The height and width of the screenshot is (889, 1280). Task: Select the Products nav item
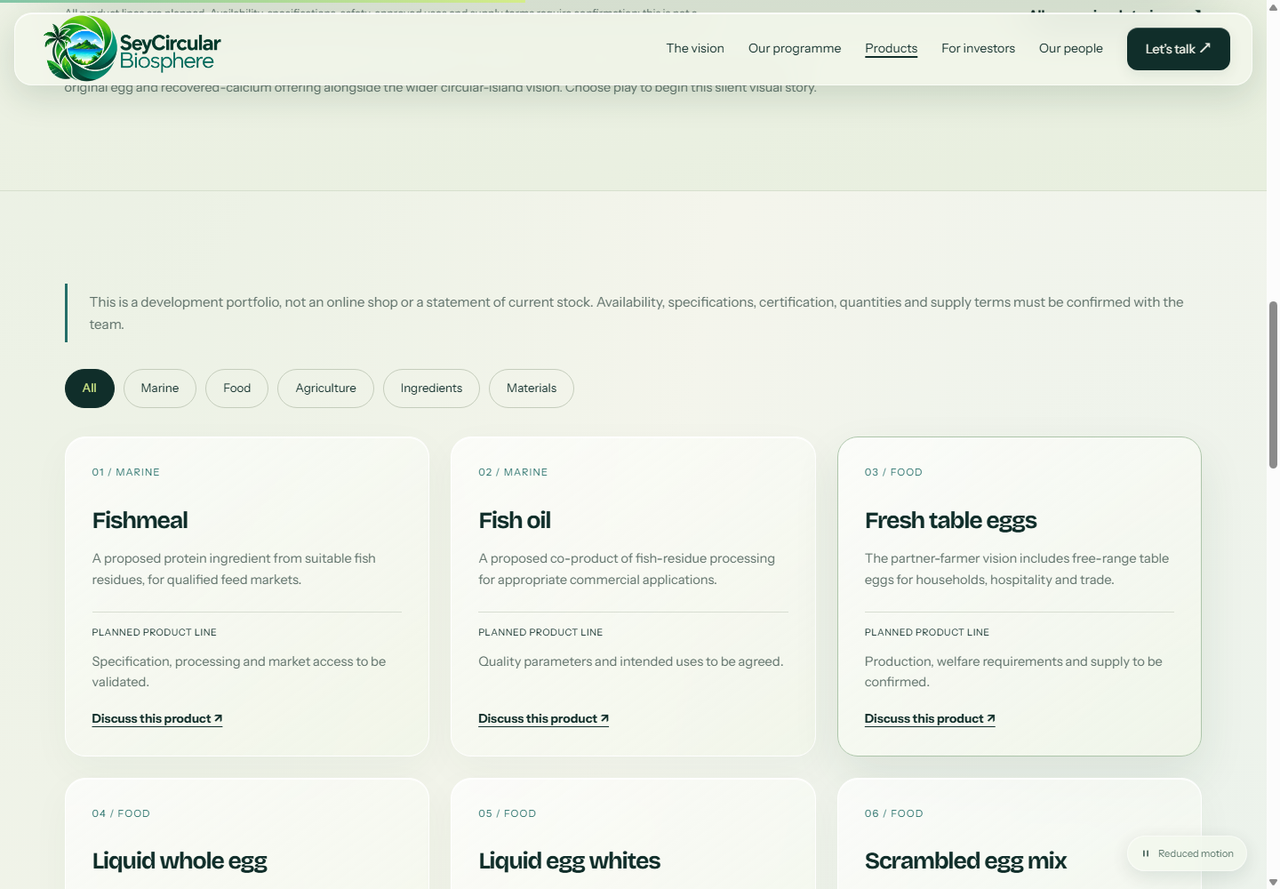coord(891,48)
